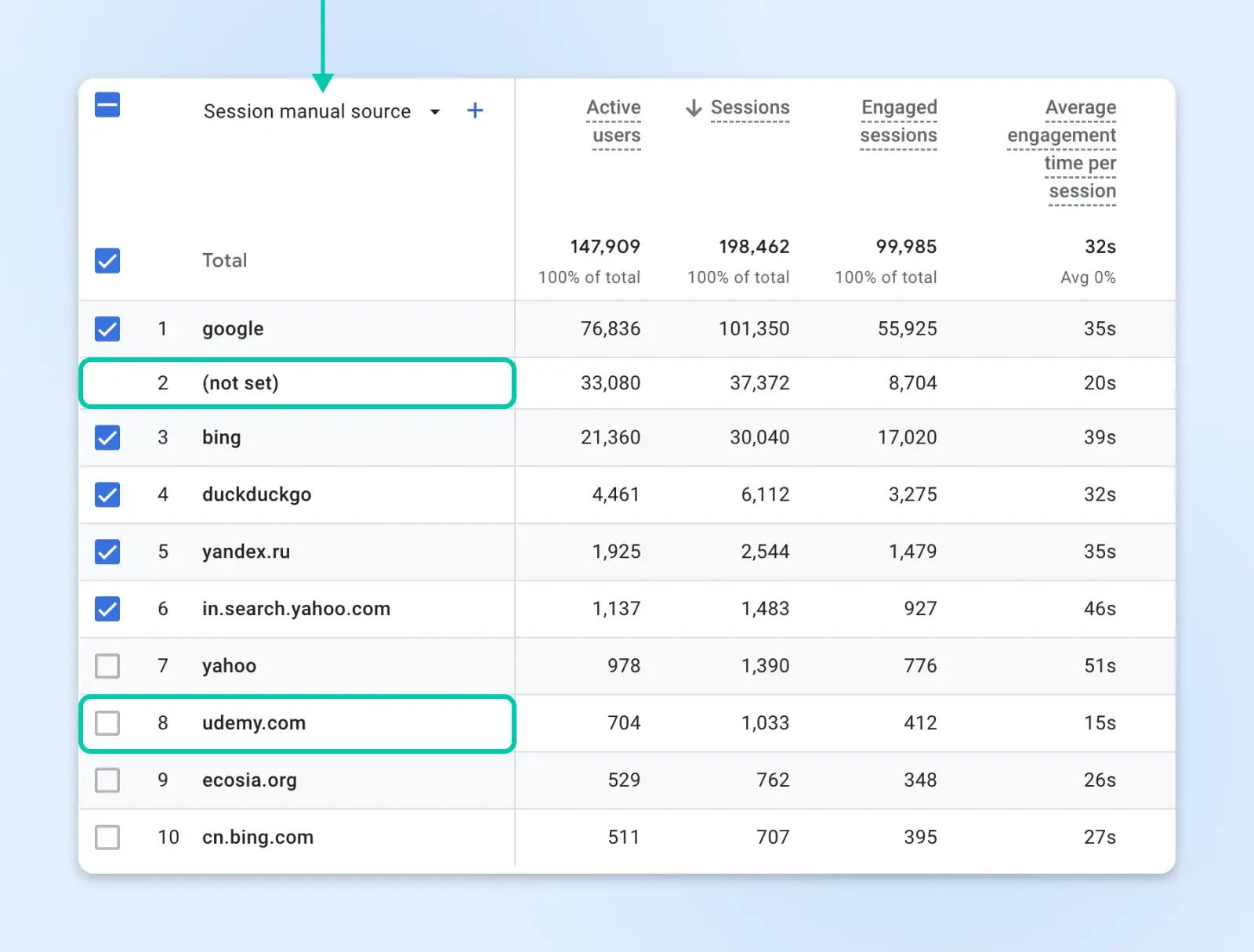Uncheck the Total row checkbox
The image size is (1254, 952).
pos(107,261)
